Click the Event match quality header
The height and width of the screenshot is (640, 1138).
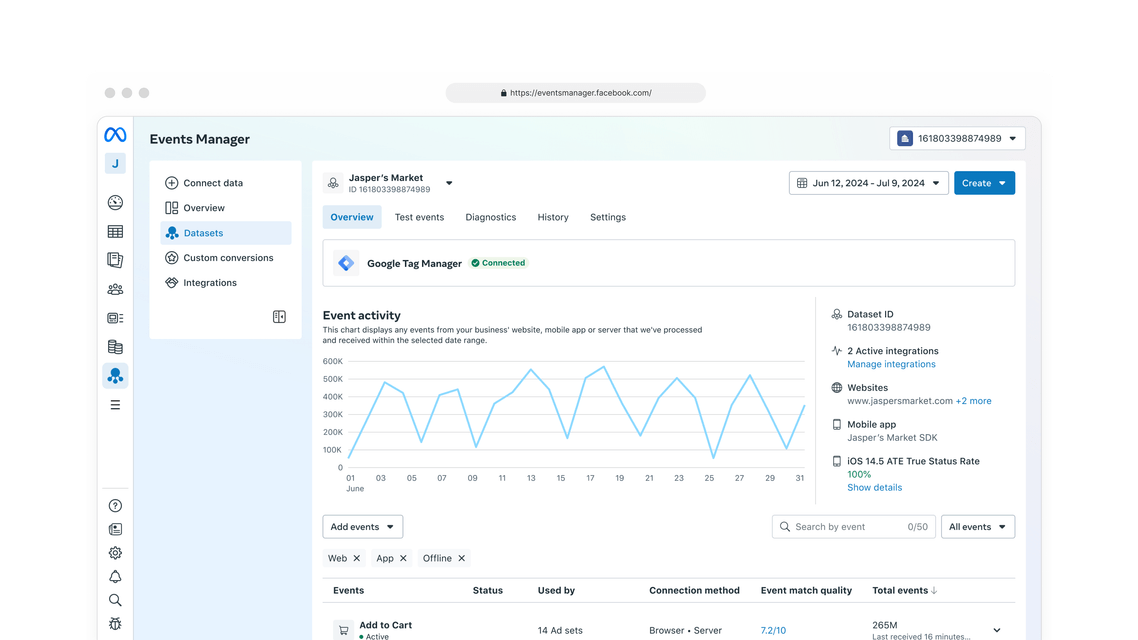click(806, 591)
